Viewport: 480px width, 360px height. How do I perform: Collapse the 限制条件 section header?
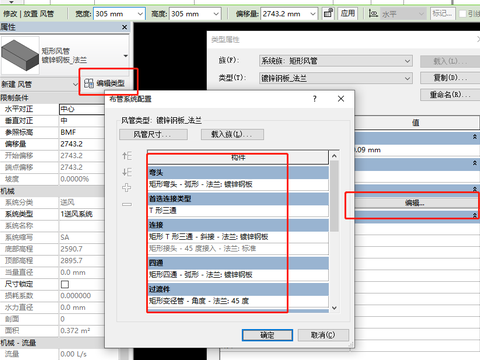click(53, 98)
